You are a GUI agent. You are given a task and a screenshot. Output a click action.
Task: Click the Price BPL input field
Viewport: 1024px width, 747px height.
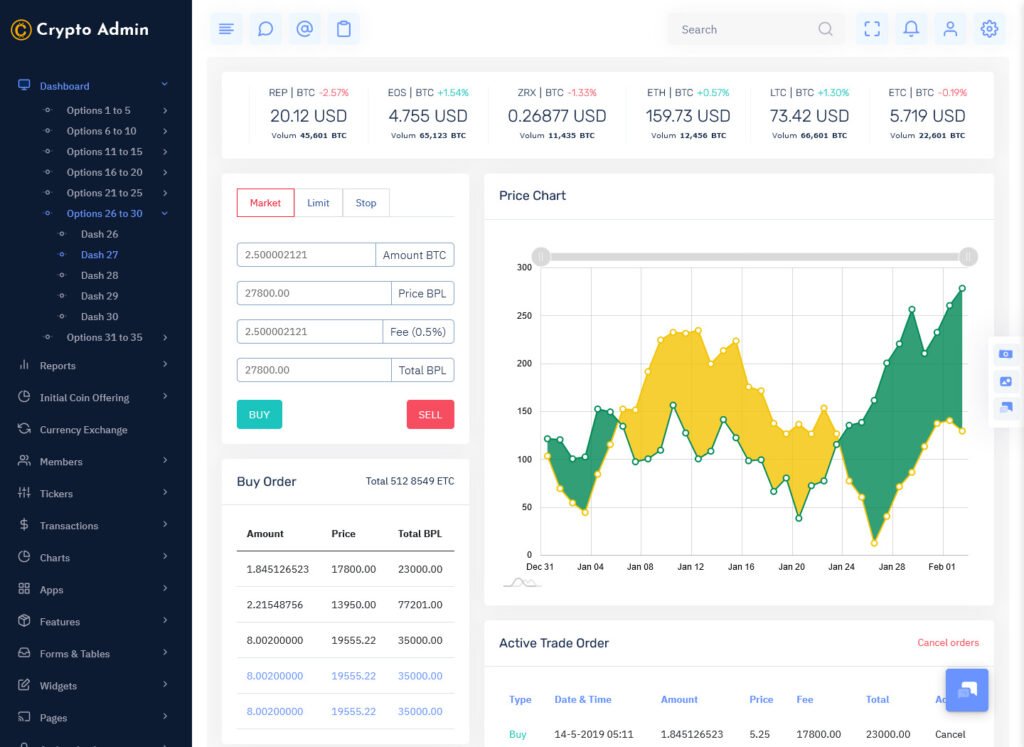pyautogui.click(x=314, y=293)
